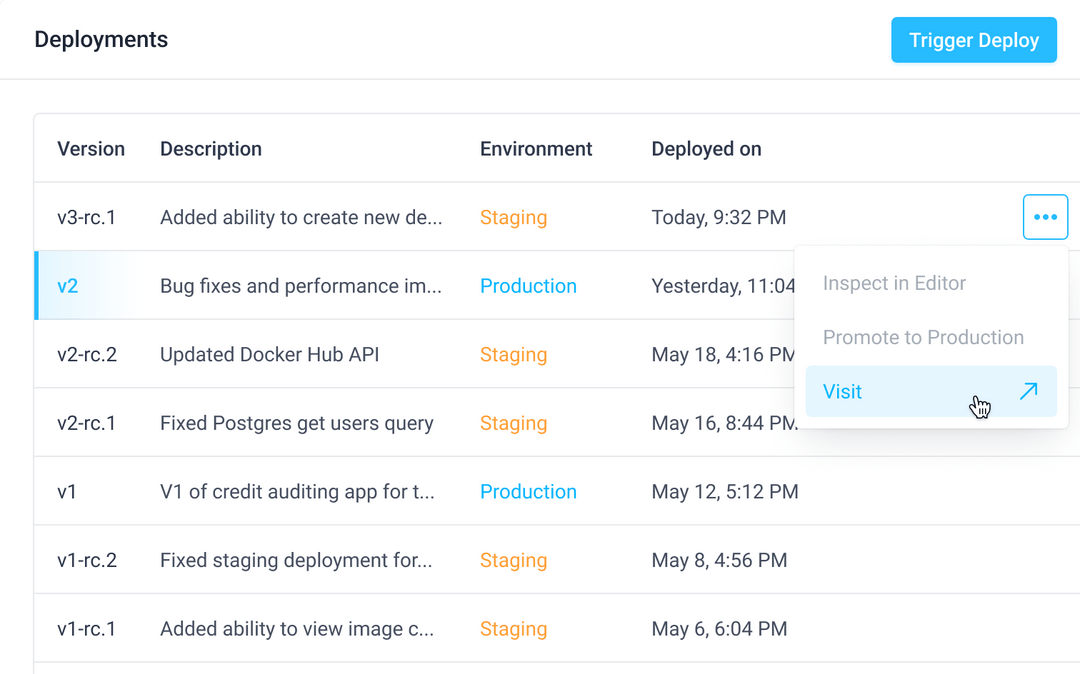Click the Staging label on the v1-rc.2 row
Screen dimensions: 1080x674
click(x=513, y=560)
